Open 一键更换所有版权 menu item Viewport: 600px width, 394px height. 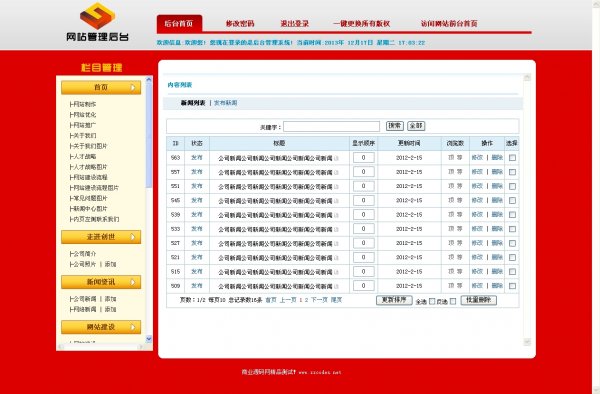[x=361, y=23]
